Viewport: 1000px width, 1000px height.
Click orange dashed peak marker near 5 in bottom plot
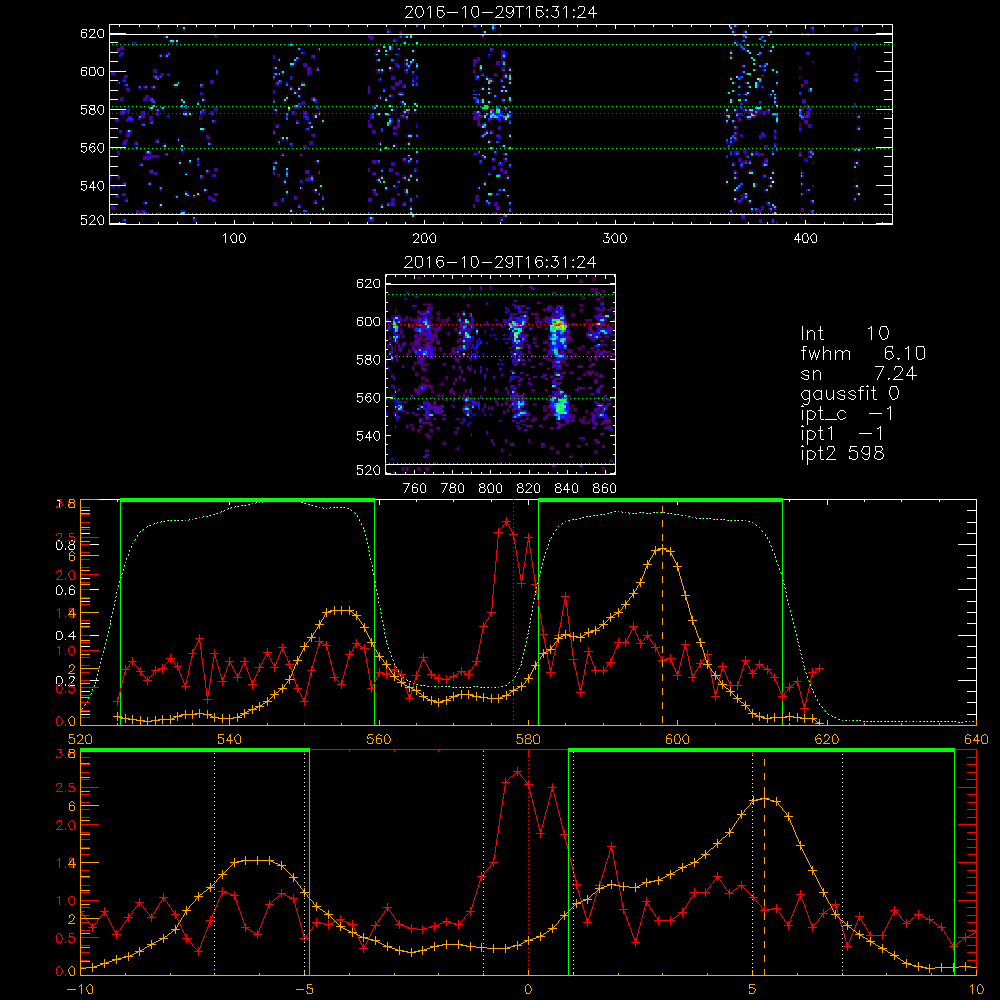[x=764, y=864]
